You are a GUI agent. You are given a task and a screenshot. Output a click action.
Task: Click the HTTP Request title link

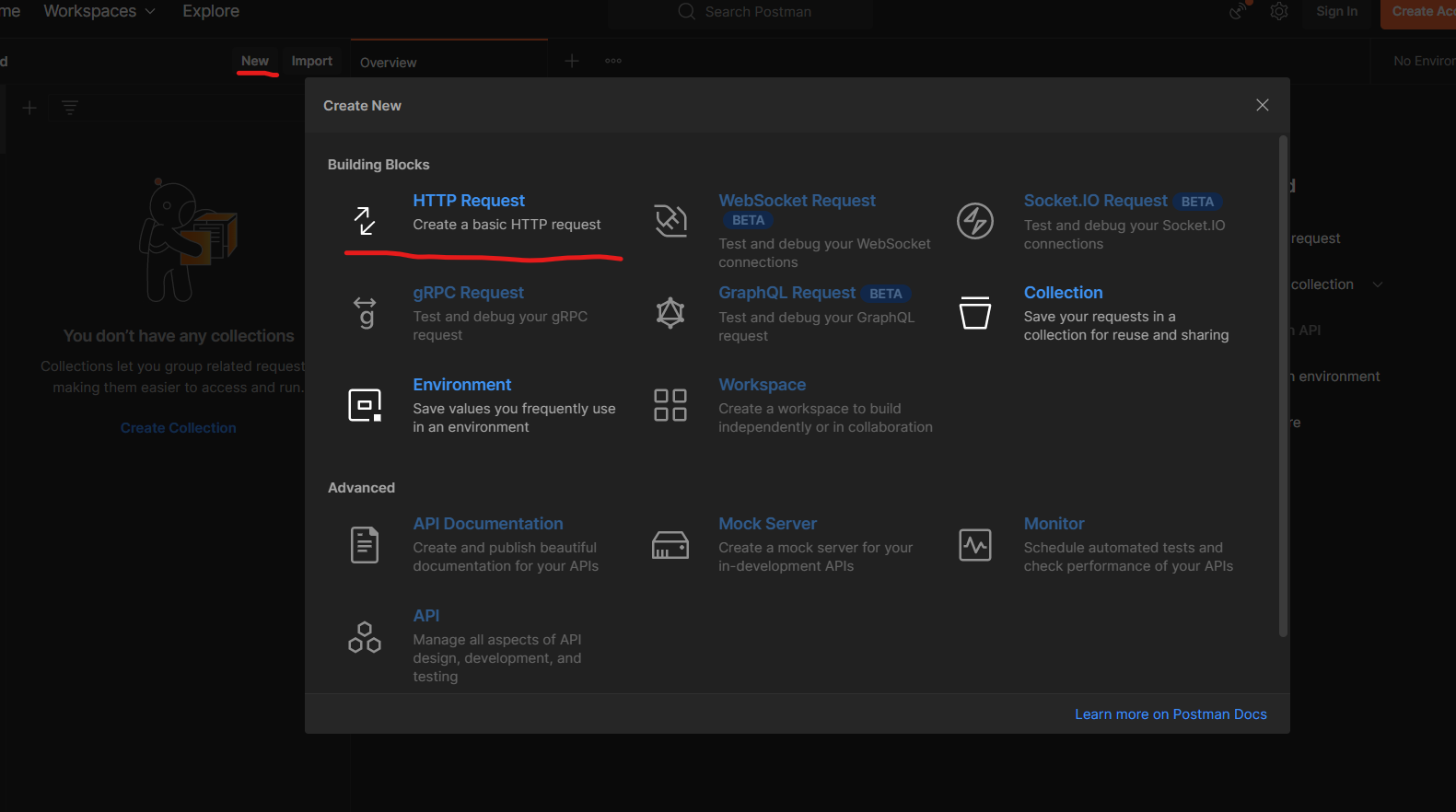(x=469, y=201)
